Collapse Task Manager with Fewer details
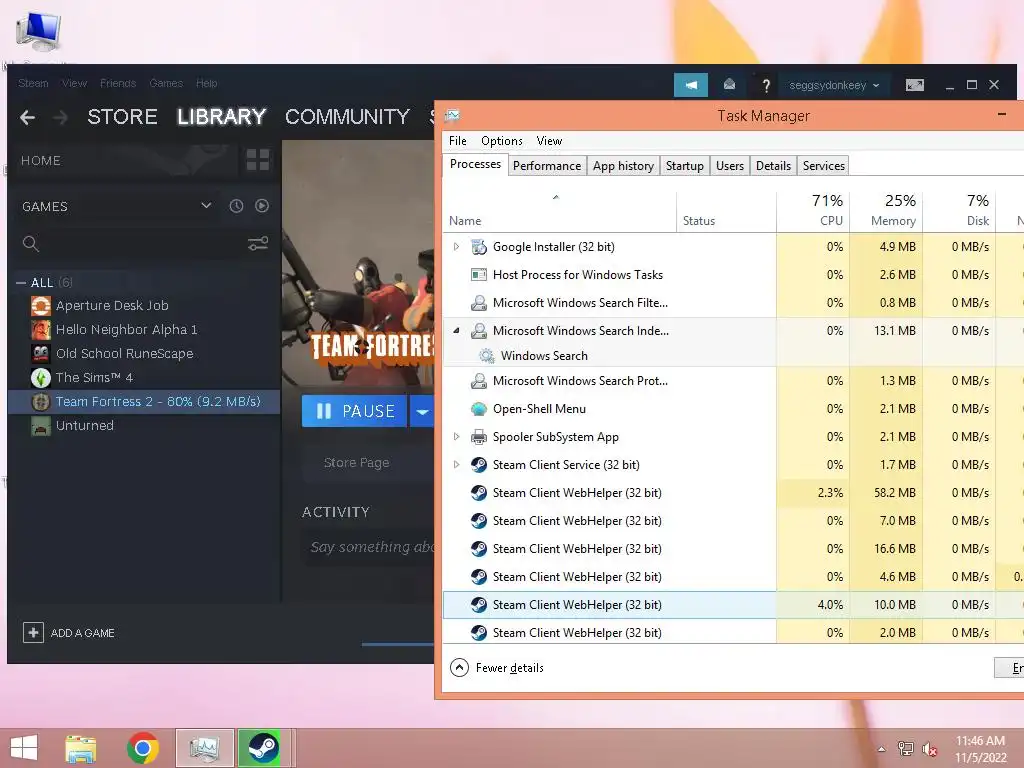 click(497, 667)
